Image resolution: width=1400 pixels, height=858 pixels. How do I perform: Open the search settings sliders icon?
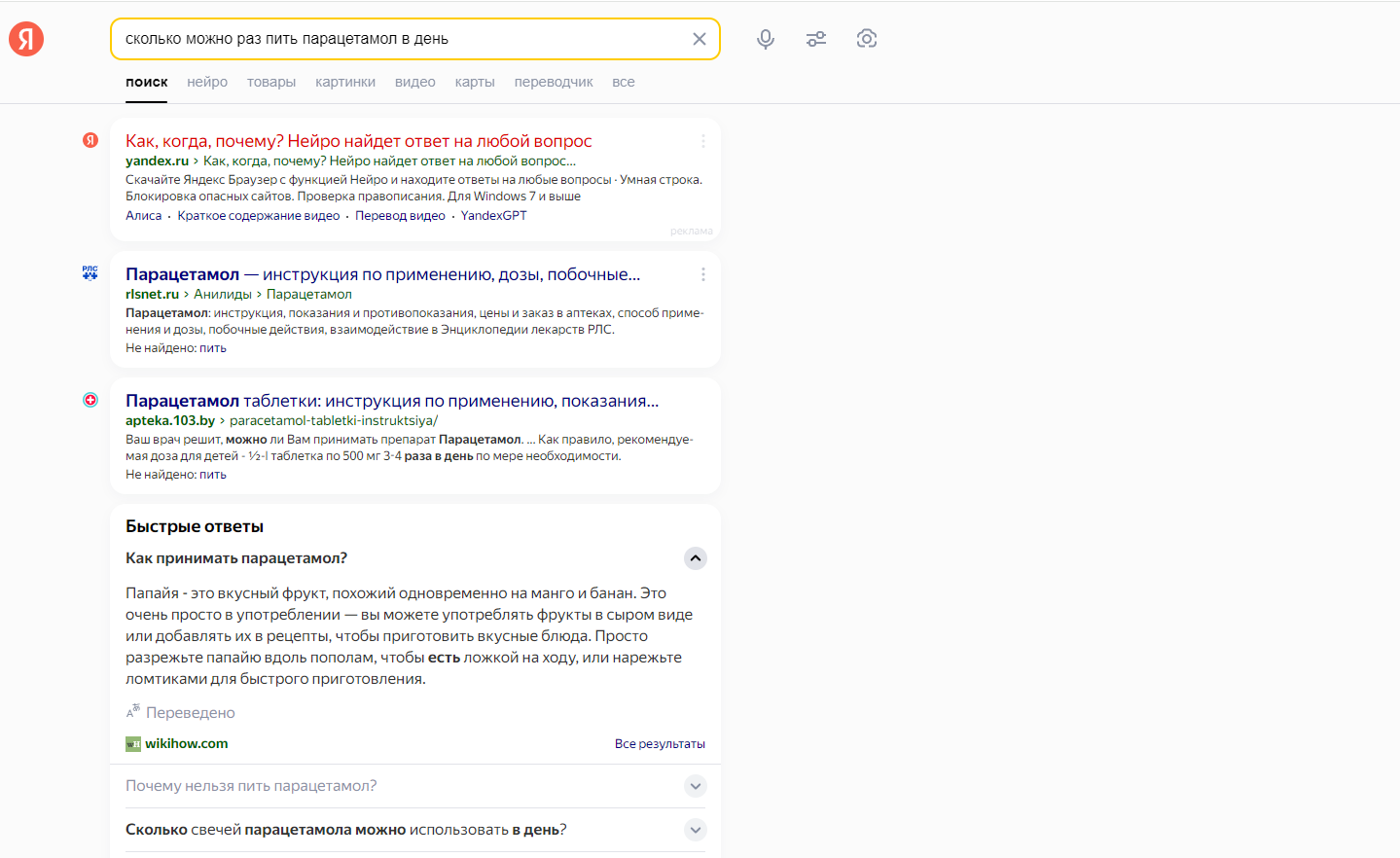click(x=816, y=39)
